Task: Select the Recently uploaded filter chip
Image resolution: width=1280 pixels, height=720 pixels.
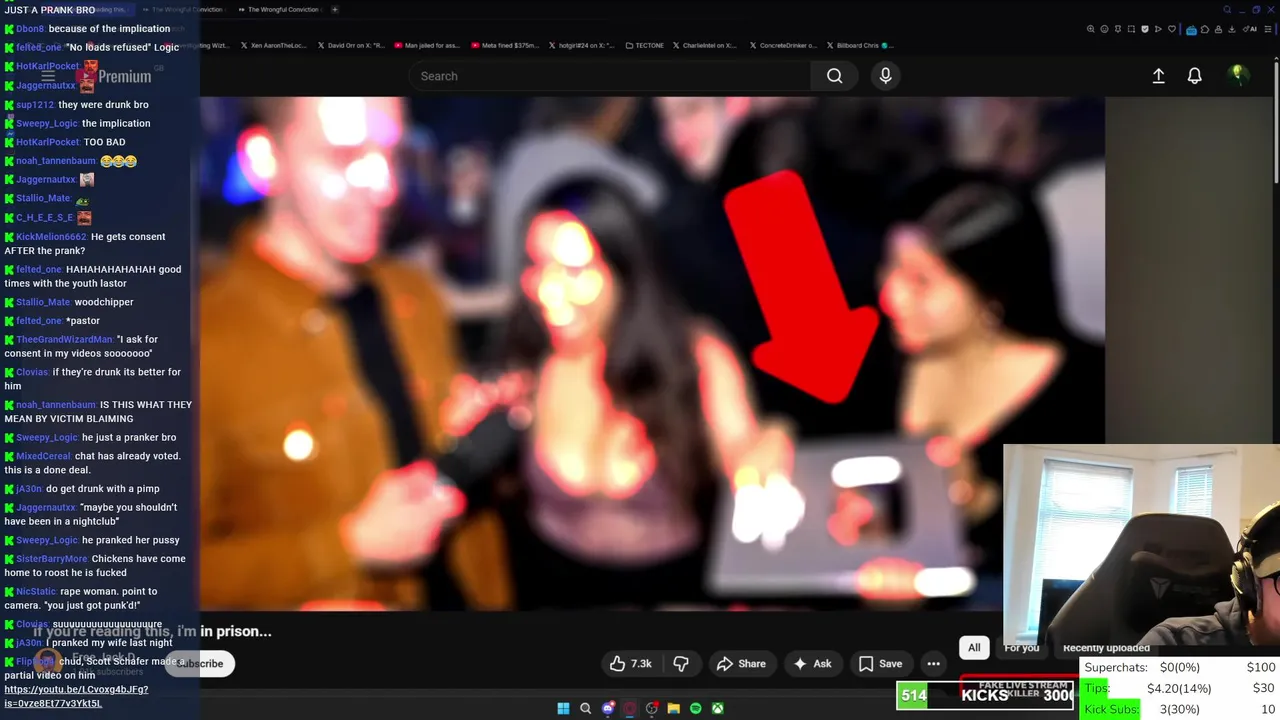Action: 1106,648
